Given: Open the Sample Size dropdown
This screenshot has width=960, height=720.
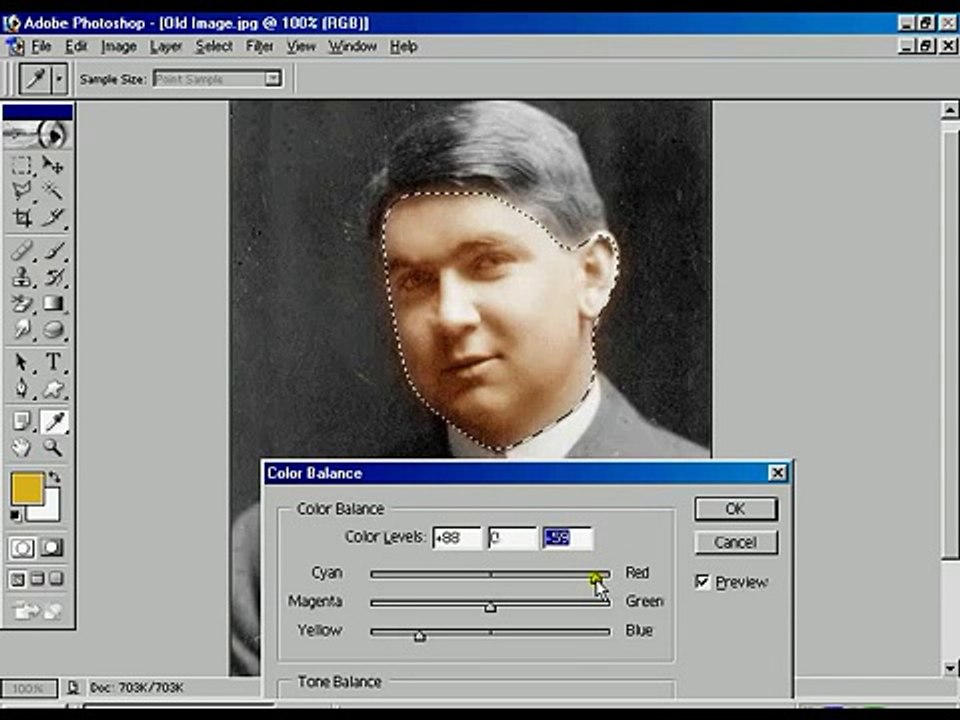Looking at the screenshot, I should (272, 79).
